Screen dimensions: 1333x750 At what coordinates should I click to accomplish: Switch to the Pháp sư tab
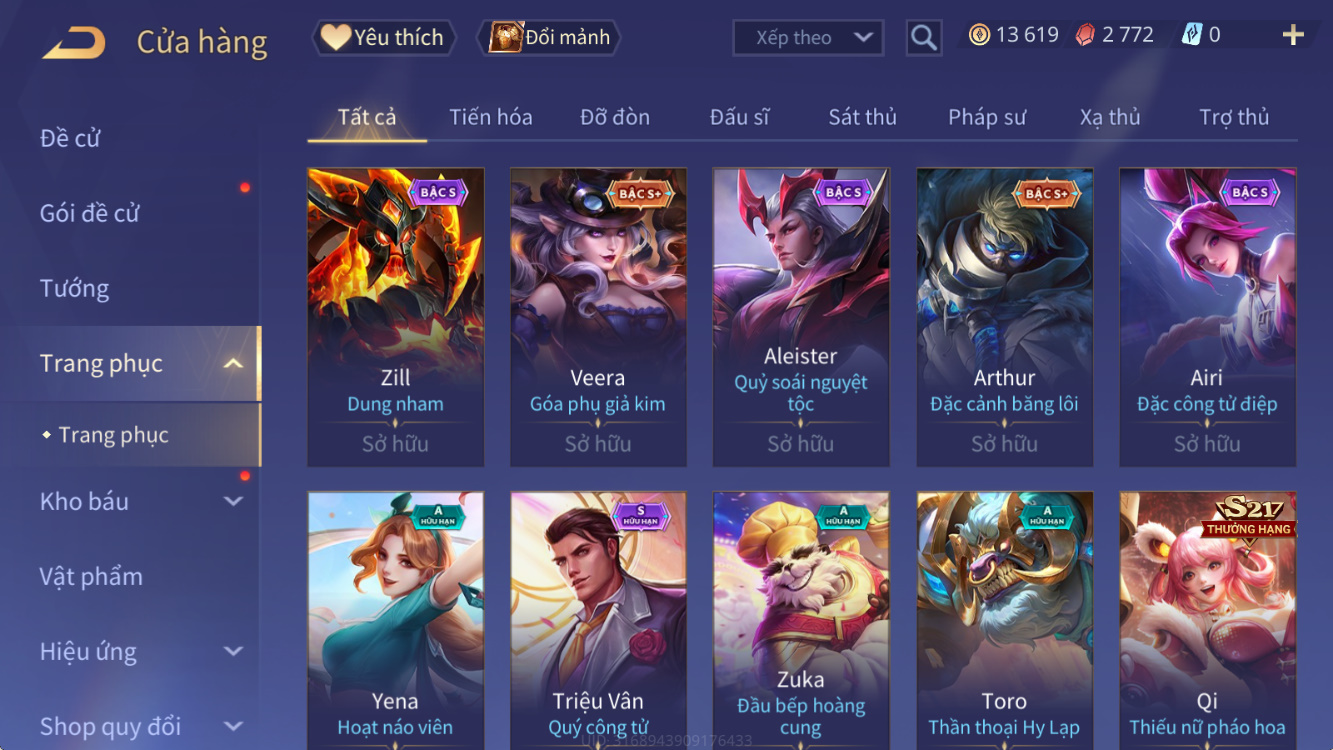pos(987,117)
